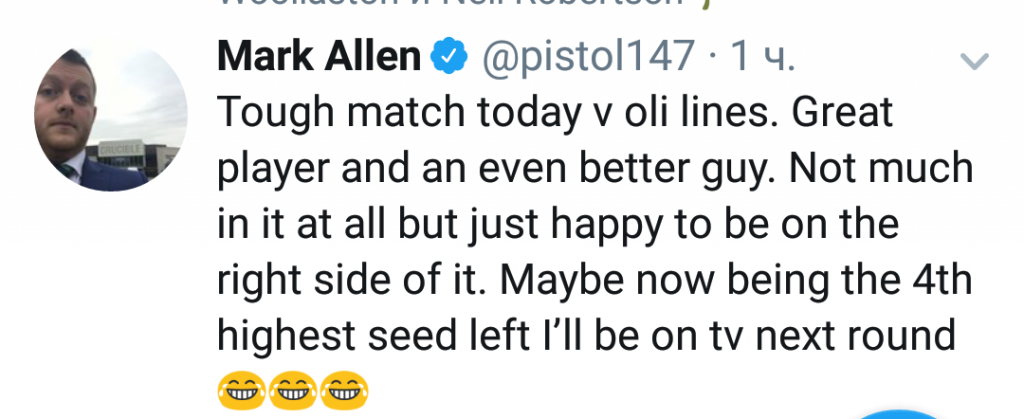This screenshot has height=419, width=1024.
Task: Open the Mark Allen display name
Action: point(319,58)
